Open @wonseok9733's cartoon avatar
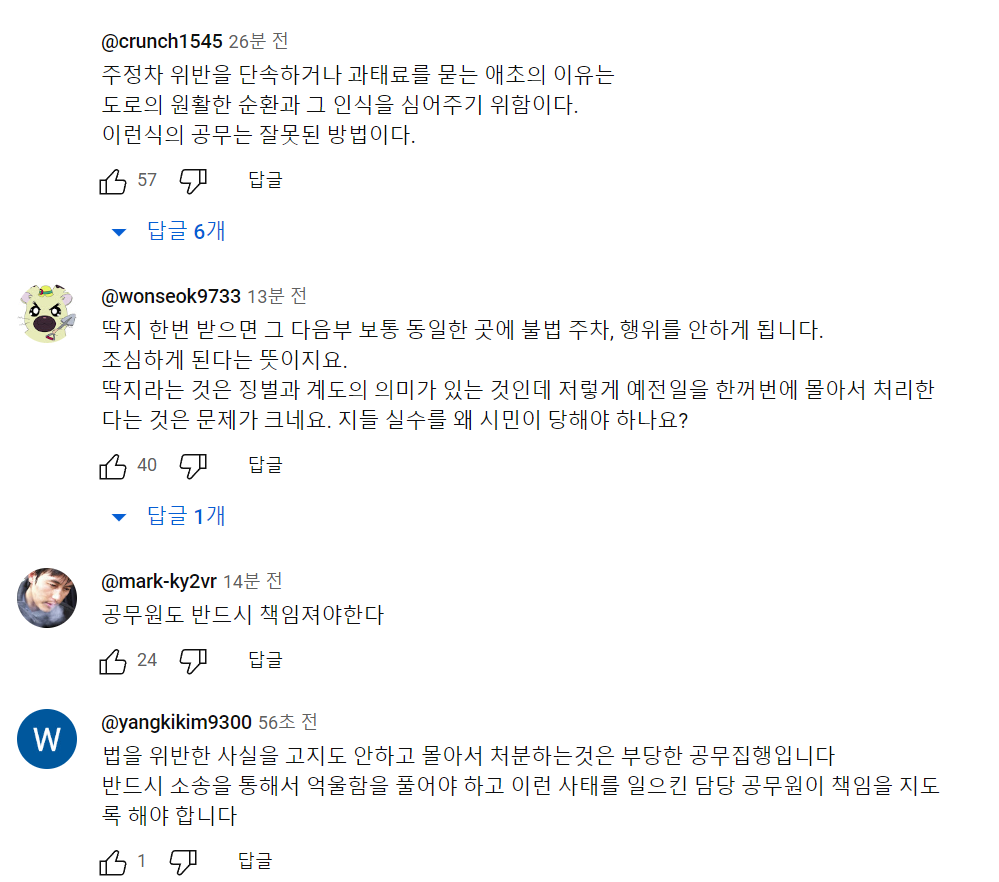The width and height of the screenshot is (999, 882). [47, 313]
